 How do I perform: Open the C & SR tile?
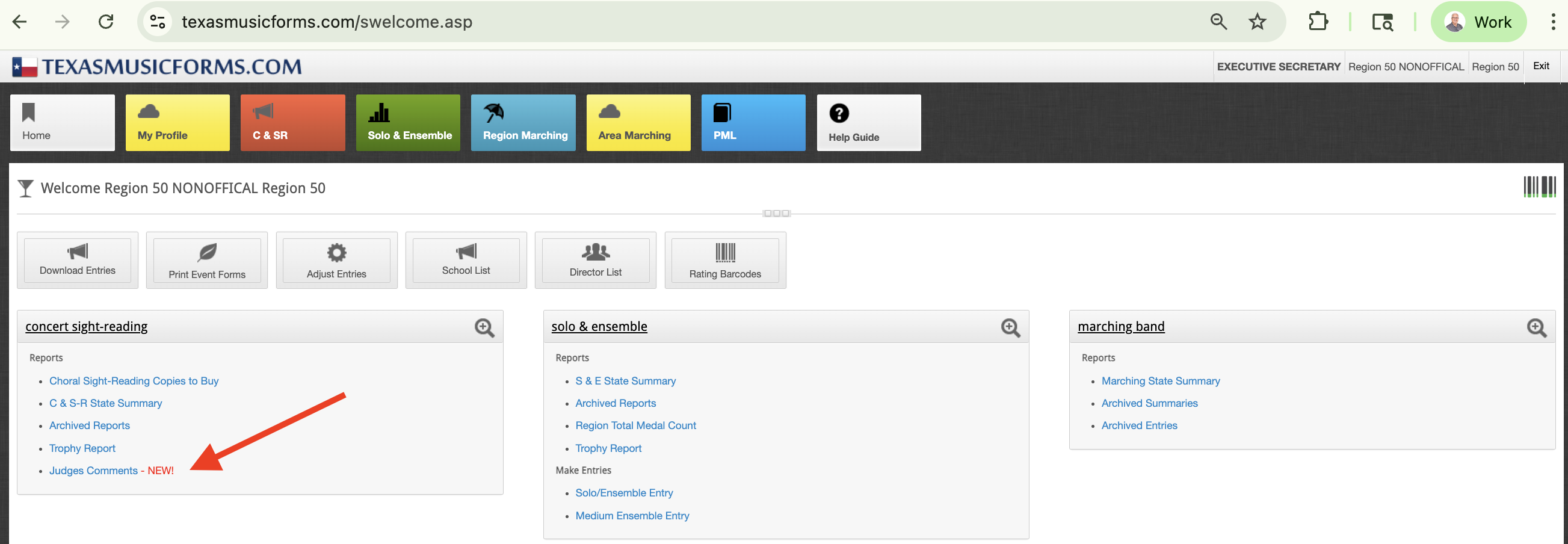(293, 122)
